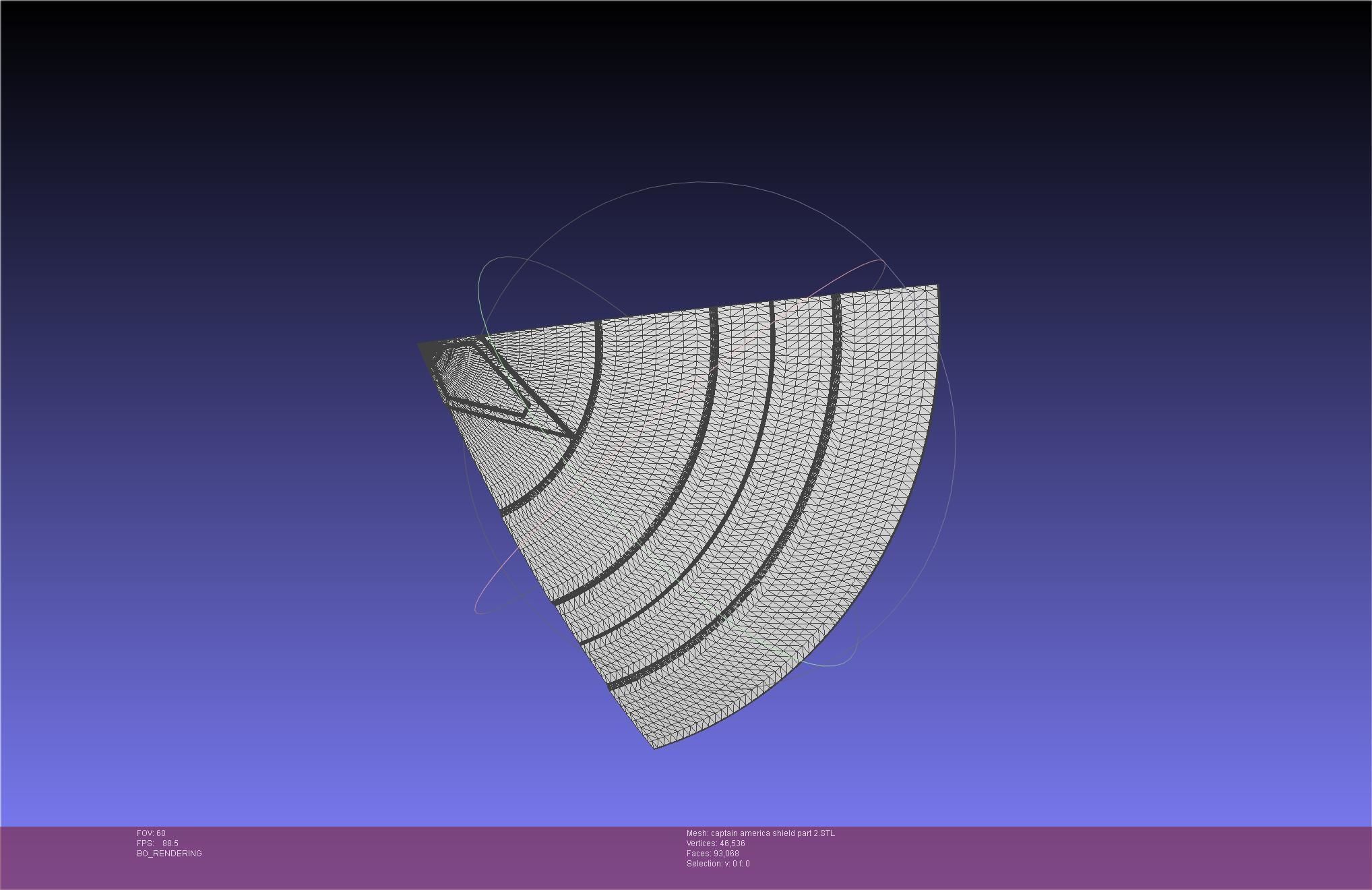Click the FOV: 60 readout
The image size is (1372, 890).
click(151, 833)
